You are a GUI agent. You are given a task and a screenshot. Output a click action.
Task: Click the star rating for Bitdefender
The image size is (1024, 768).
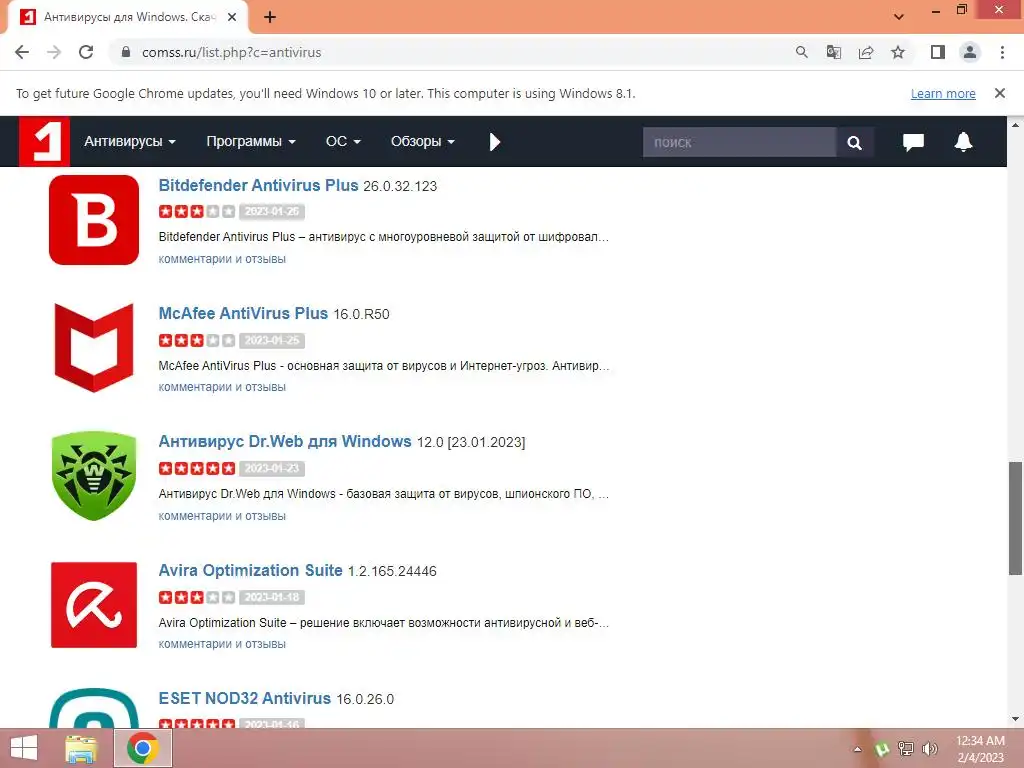pyautogui.click(x=197, y=212)
